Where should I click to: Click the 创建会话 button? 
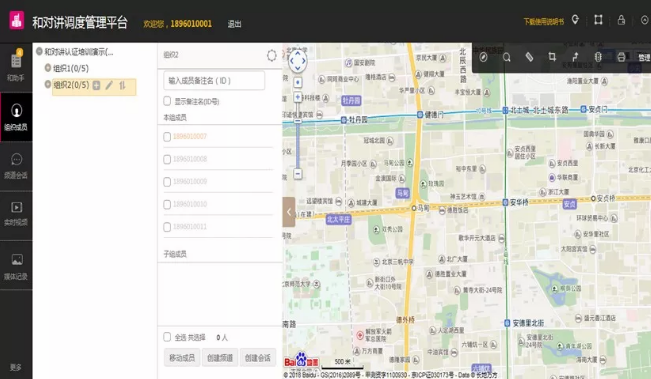[x=257, y=357]
